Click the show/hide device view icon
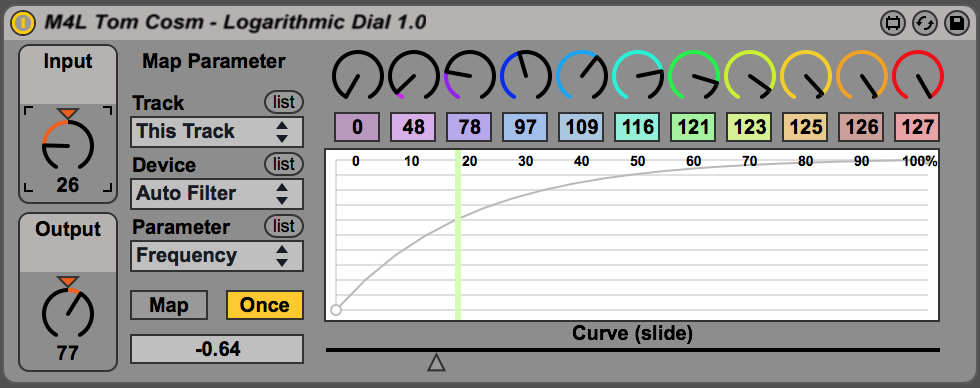The height and width of the screenshot is (388, 980). tap(893, 24)
